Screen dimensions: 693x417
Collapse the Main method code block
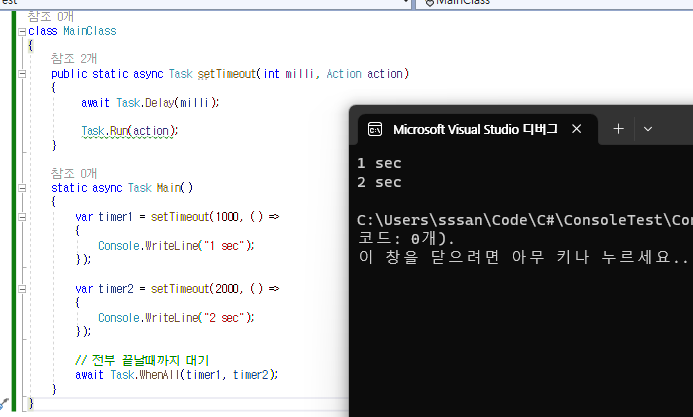[21, 188]
